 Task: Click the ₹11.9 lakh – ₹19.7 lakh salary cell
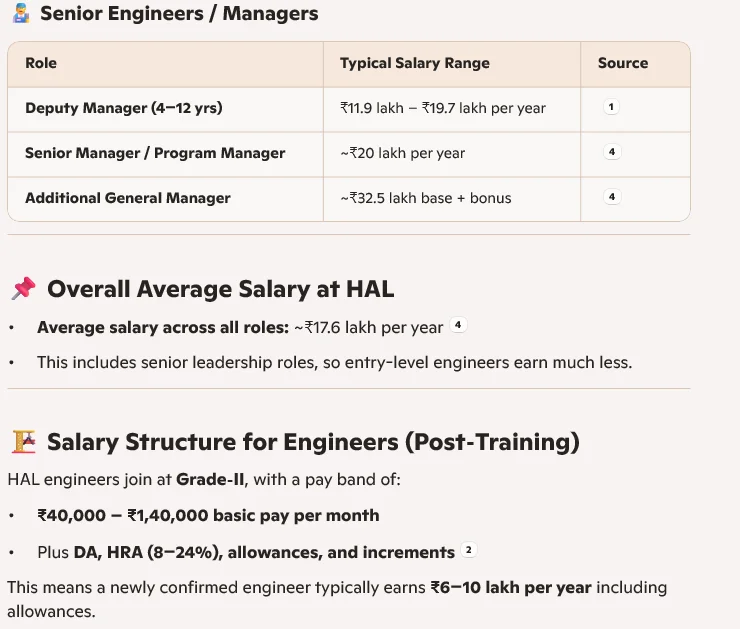pyautogui.click(x=443, y=108)
